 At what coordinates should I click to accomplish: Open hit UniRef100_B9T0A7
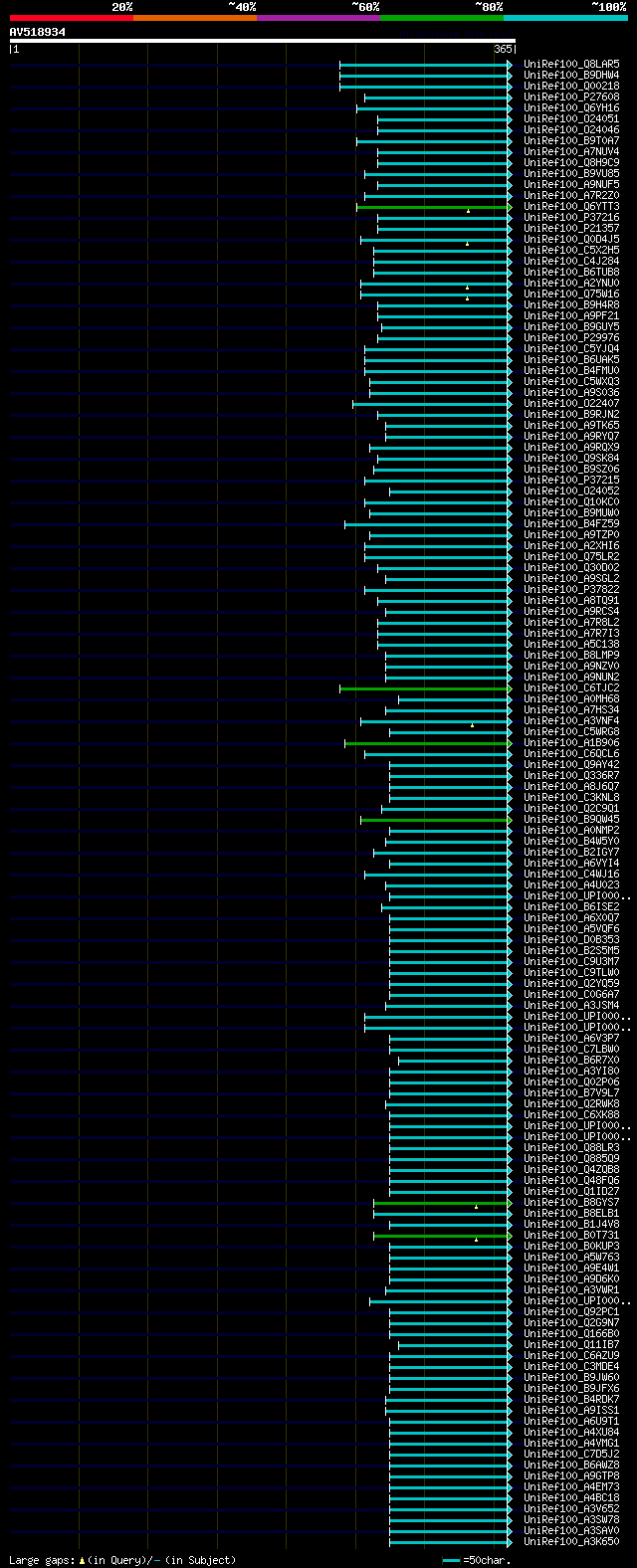click(571, 140)
